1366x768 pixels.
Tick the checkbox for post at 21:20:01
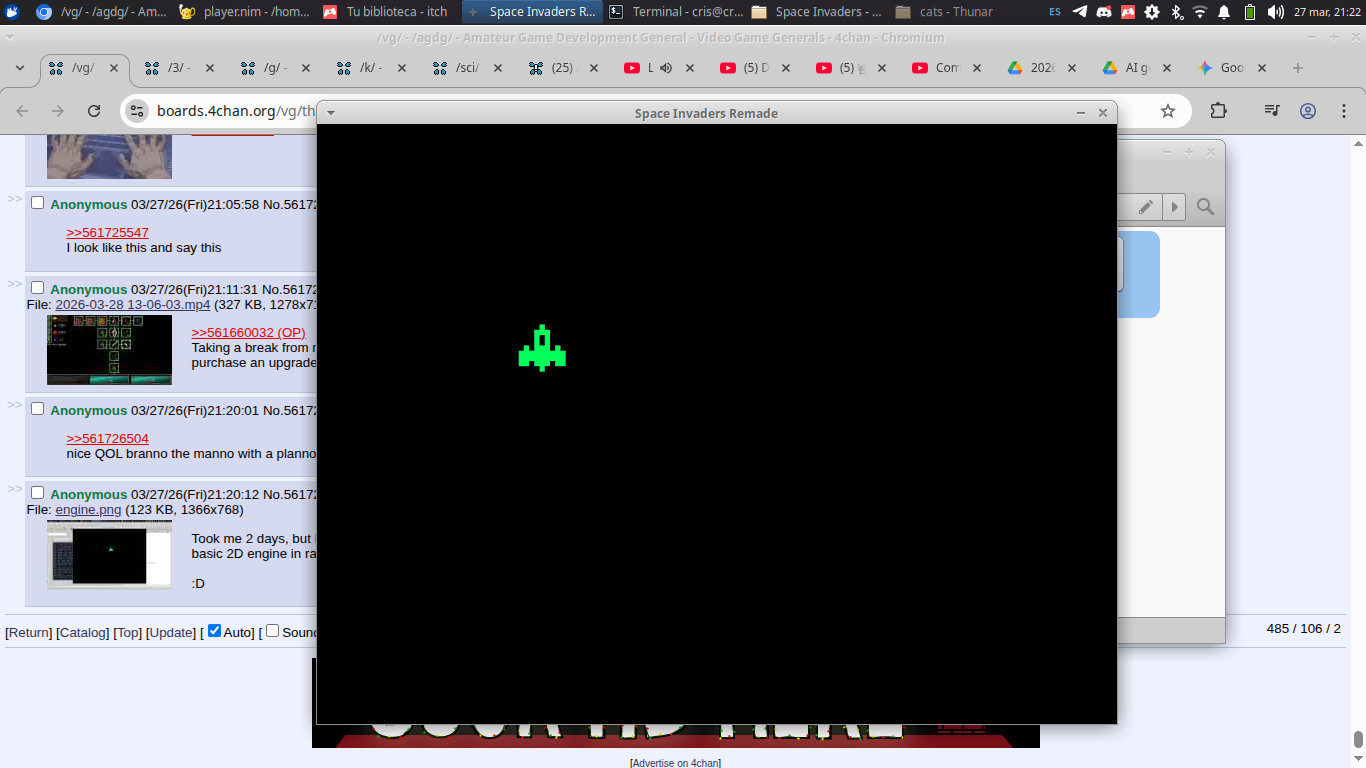(x=38, y=409)
